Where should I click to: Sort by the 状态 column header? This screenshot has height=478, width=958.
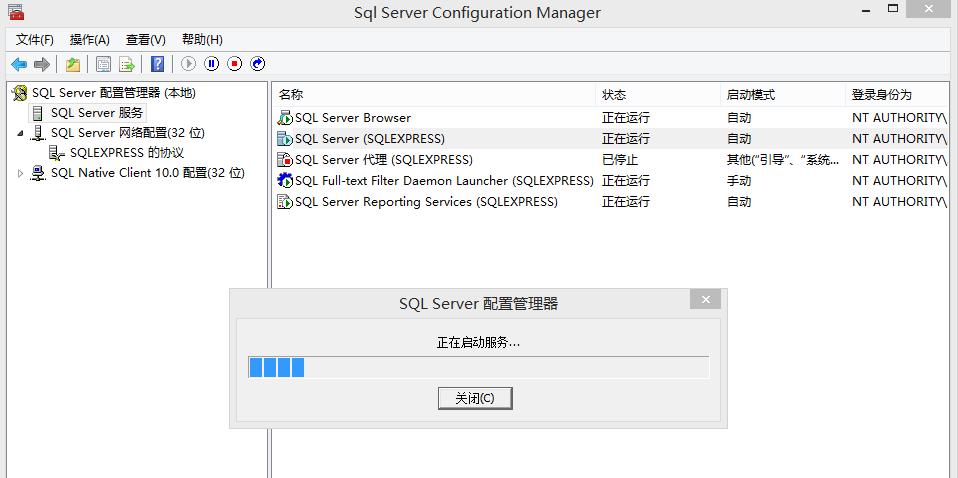click(x=658, y=95)
